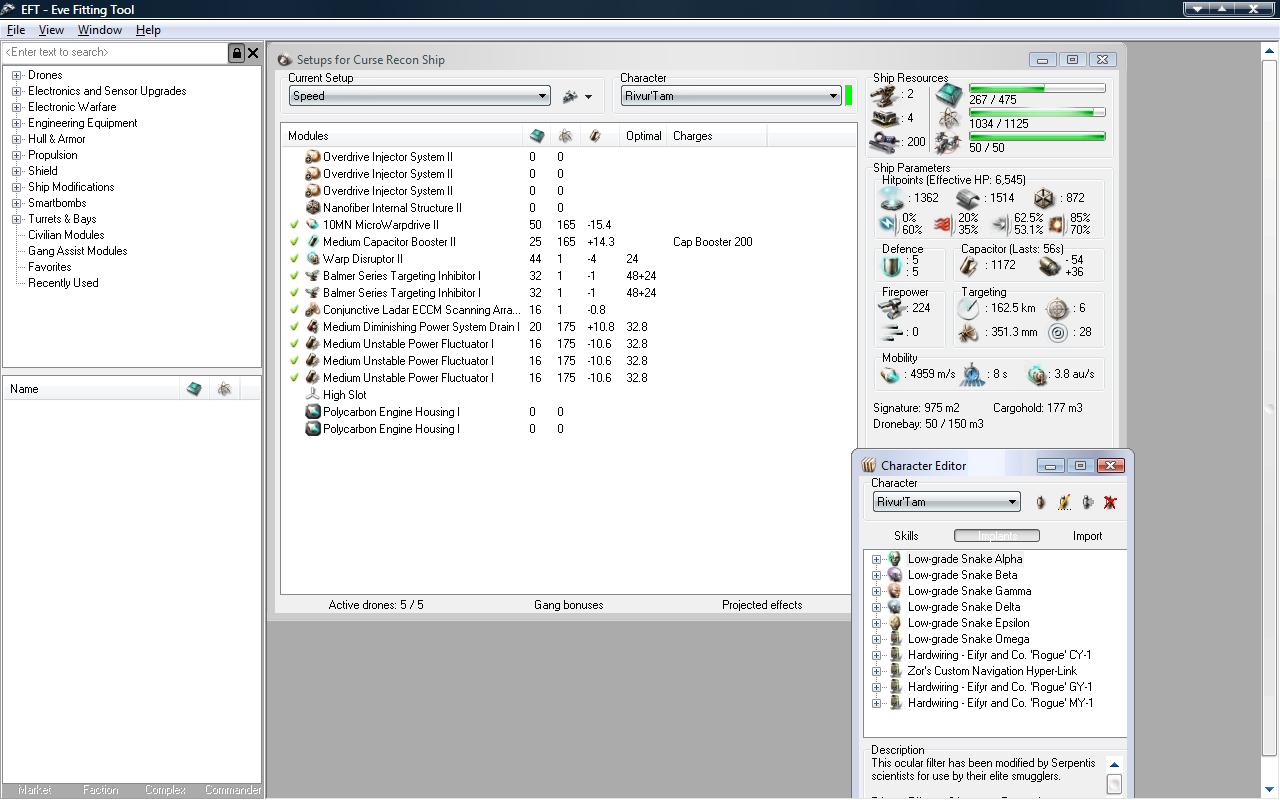
Task: Click the powergrid column header icon in the Modules list
Action: coord(565,136)
